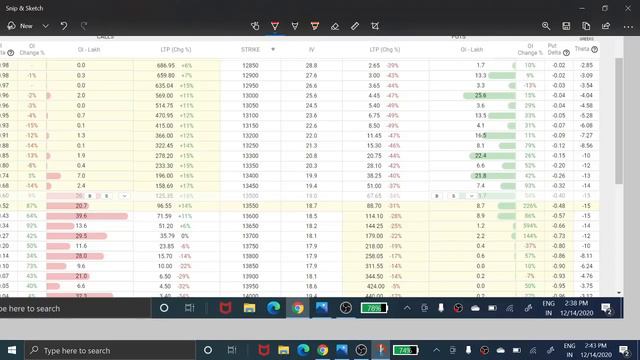The width and height of the screenshot is (640, 360).
Task: Open the microphone tray icon
Action: coord(469,350)
